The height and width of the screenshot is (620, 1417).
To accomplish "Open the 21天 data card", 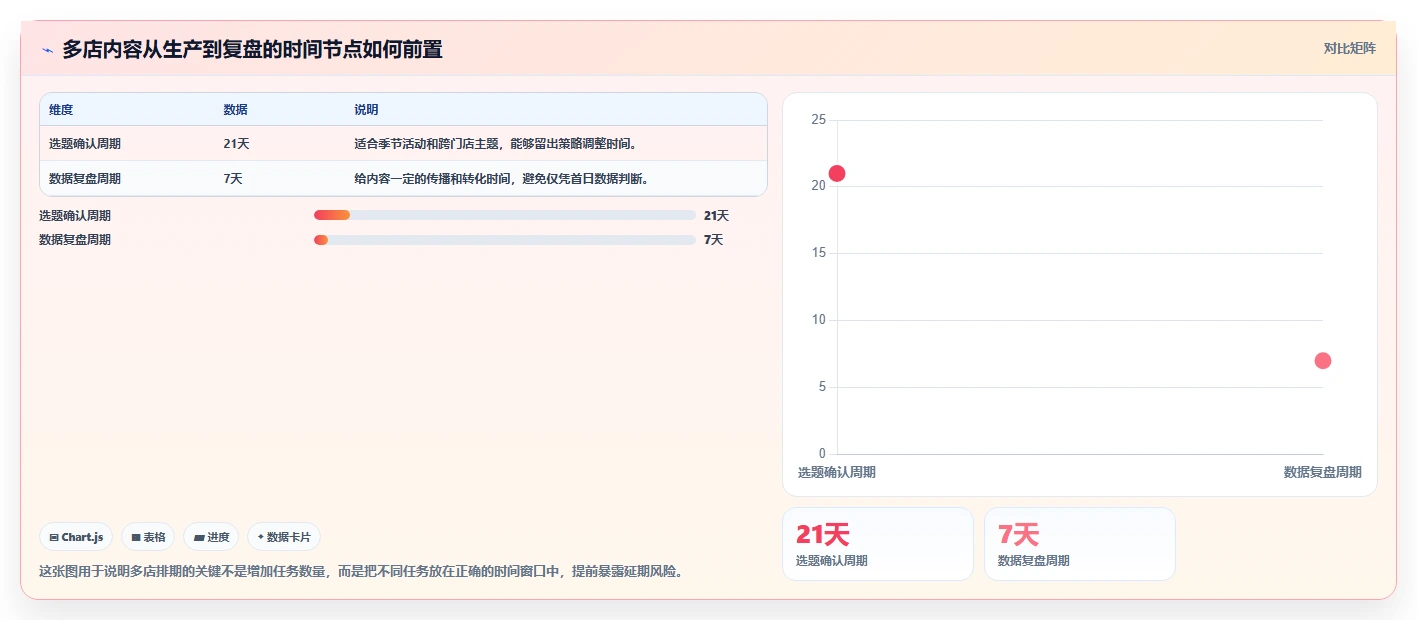I will (x=877, y=544).
